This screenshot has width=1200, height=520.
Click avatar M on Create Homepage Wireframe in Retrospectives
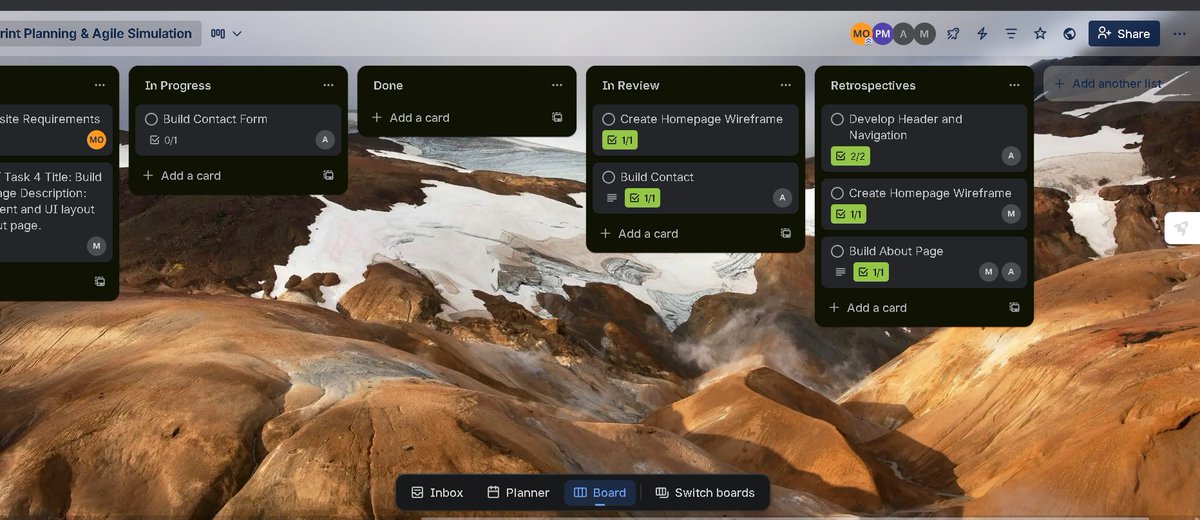pos(1011,214)
